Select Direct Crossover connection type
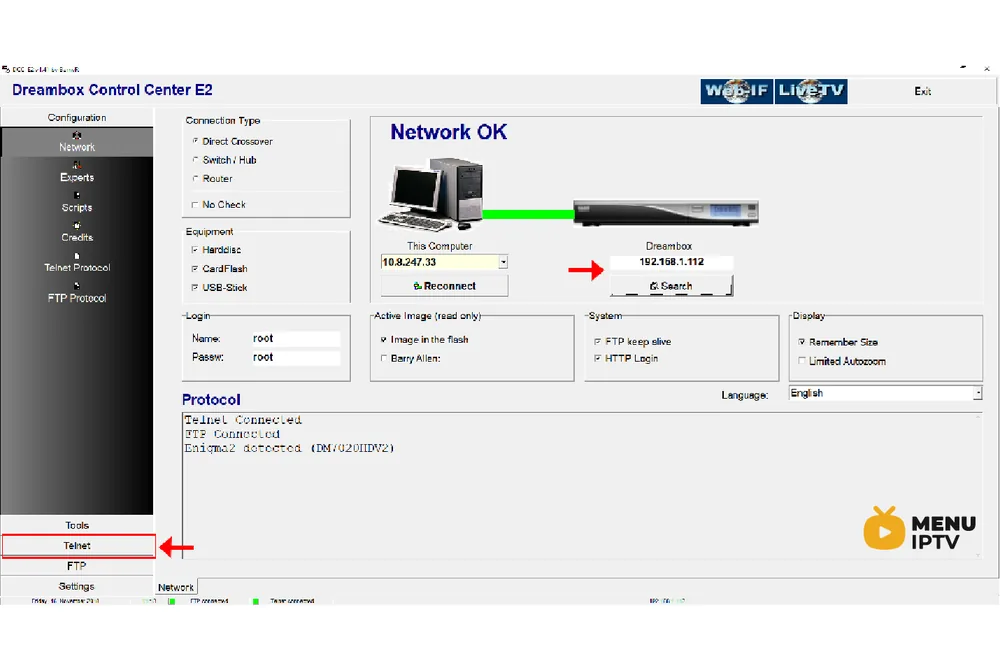The image size is (1000, 668). [x=195, y=141]
